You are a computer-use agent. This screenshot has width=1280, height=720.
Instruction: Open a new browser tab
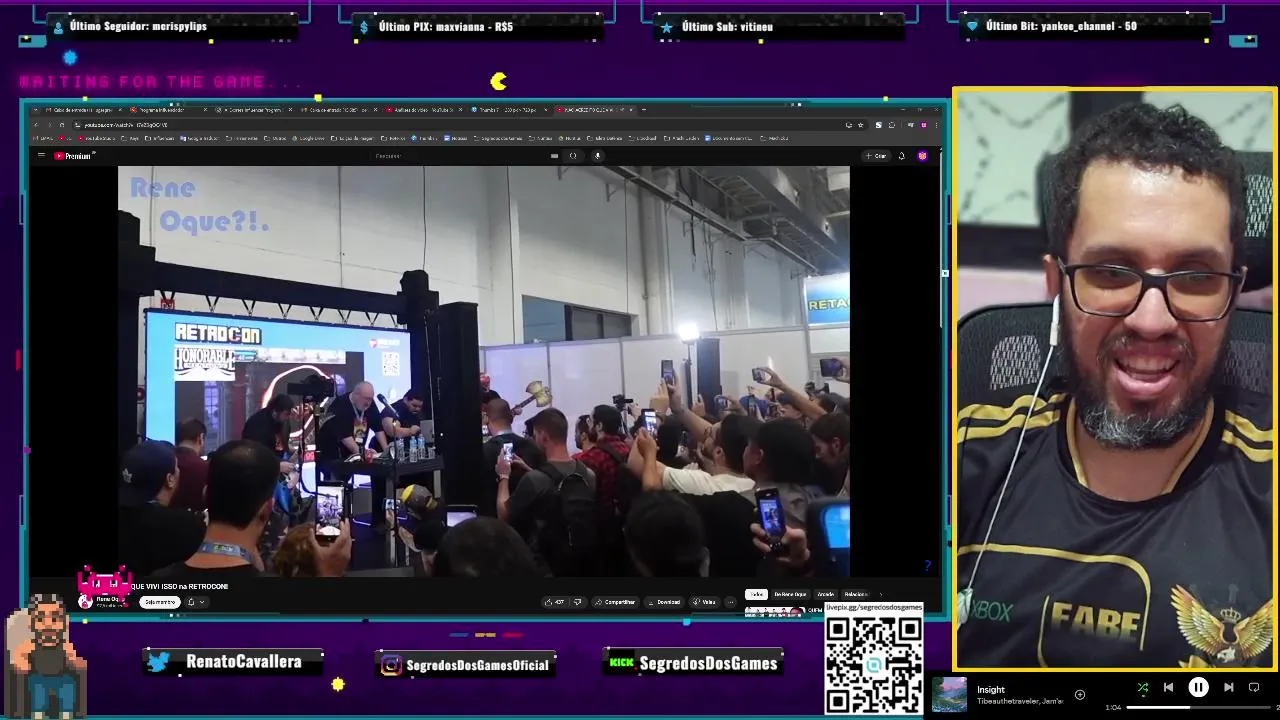pyautogui.click(x=644, y=109)
